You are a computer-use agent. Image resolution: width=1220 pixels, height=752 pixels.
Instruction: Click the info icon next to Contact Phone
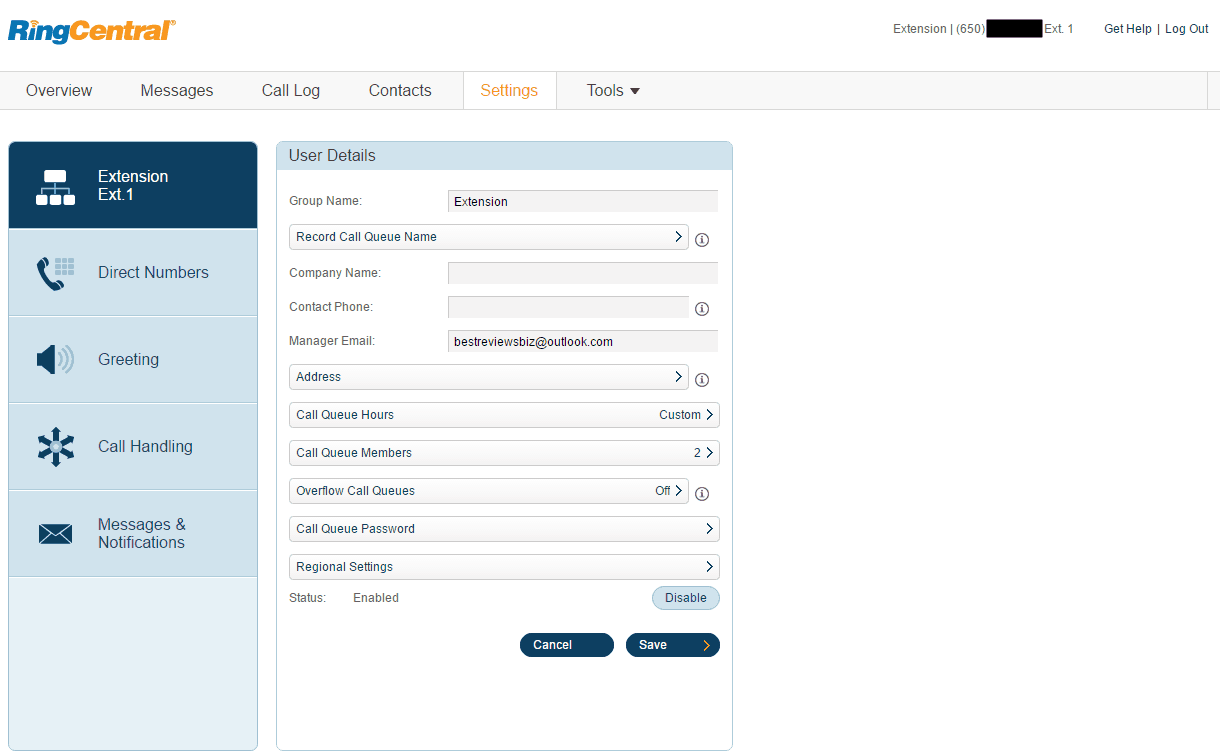(701, 309)
